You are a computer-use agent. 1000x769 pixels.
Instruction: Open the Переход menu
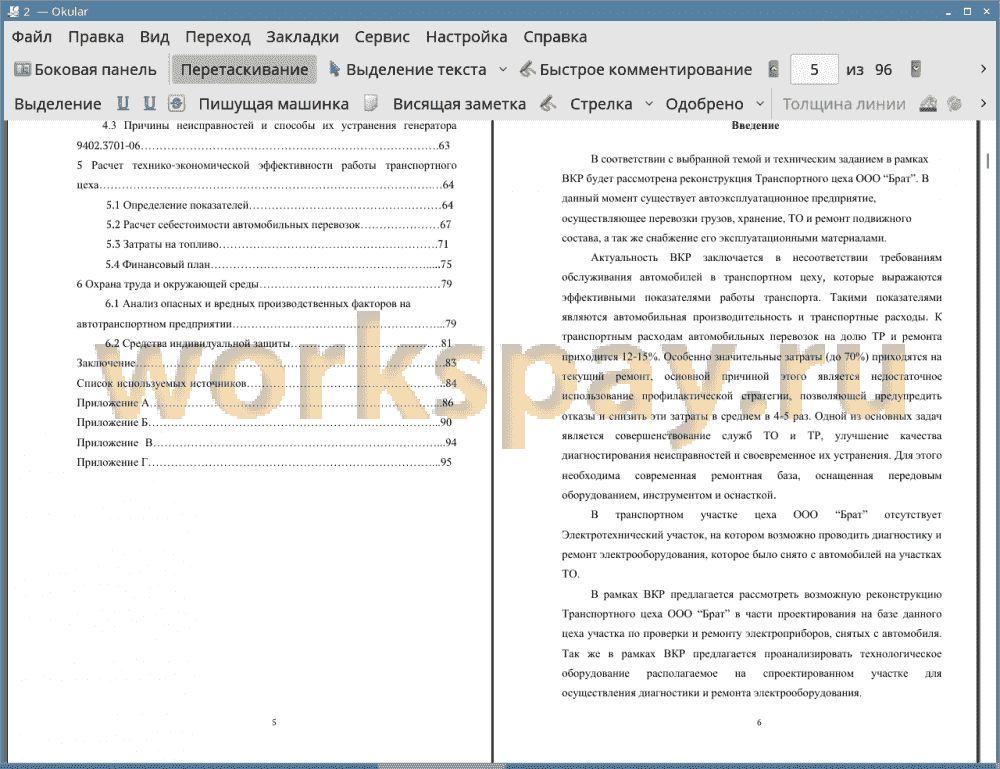pyautogui.click(x=217, y=37)
